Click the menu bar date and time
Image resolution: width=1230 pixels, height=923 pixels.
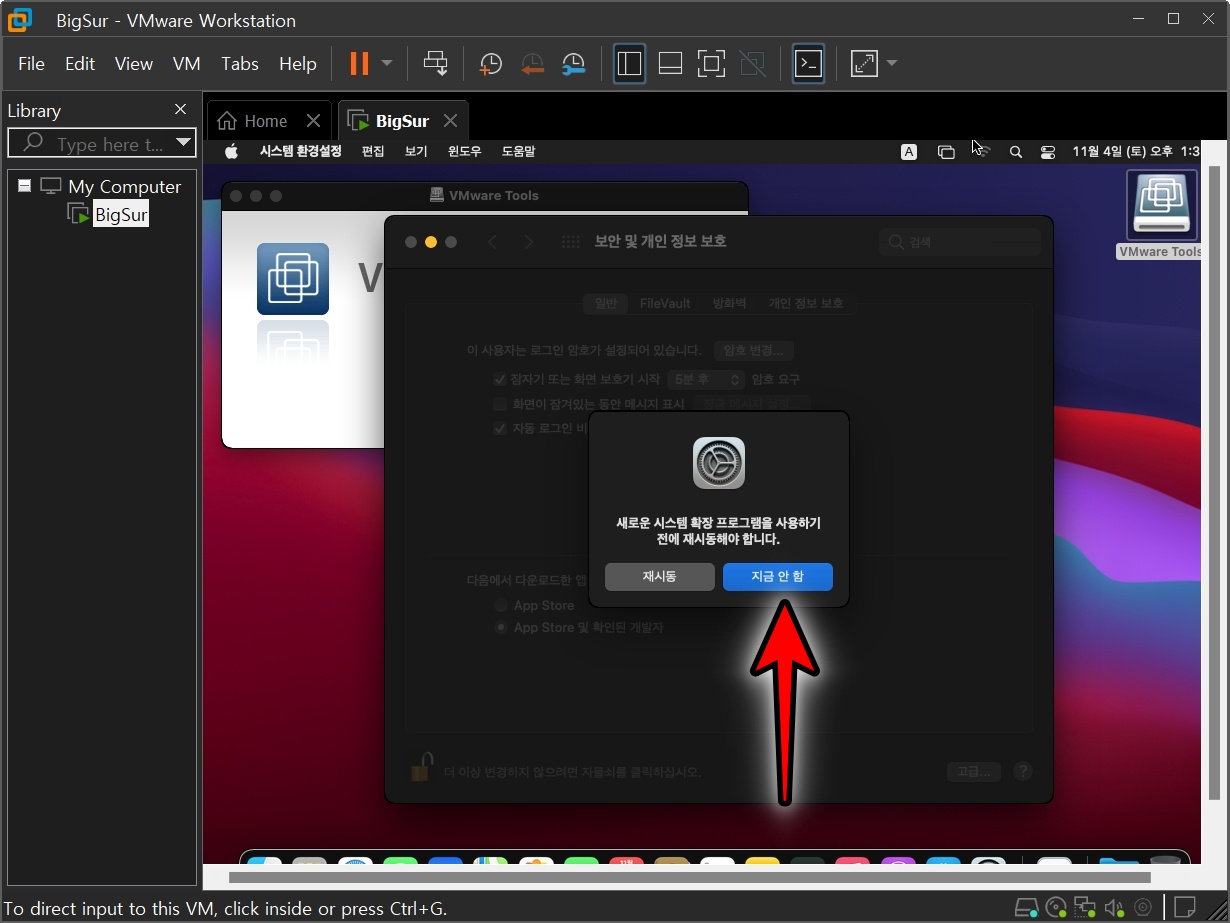coord(1135,151)
